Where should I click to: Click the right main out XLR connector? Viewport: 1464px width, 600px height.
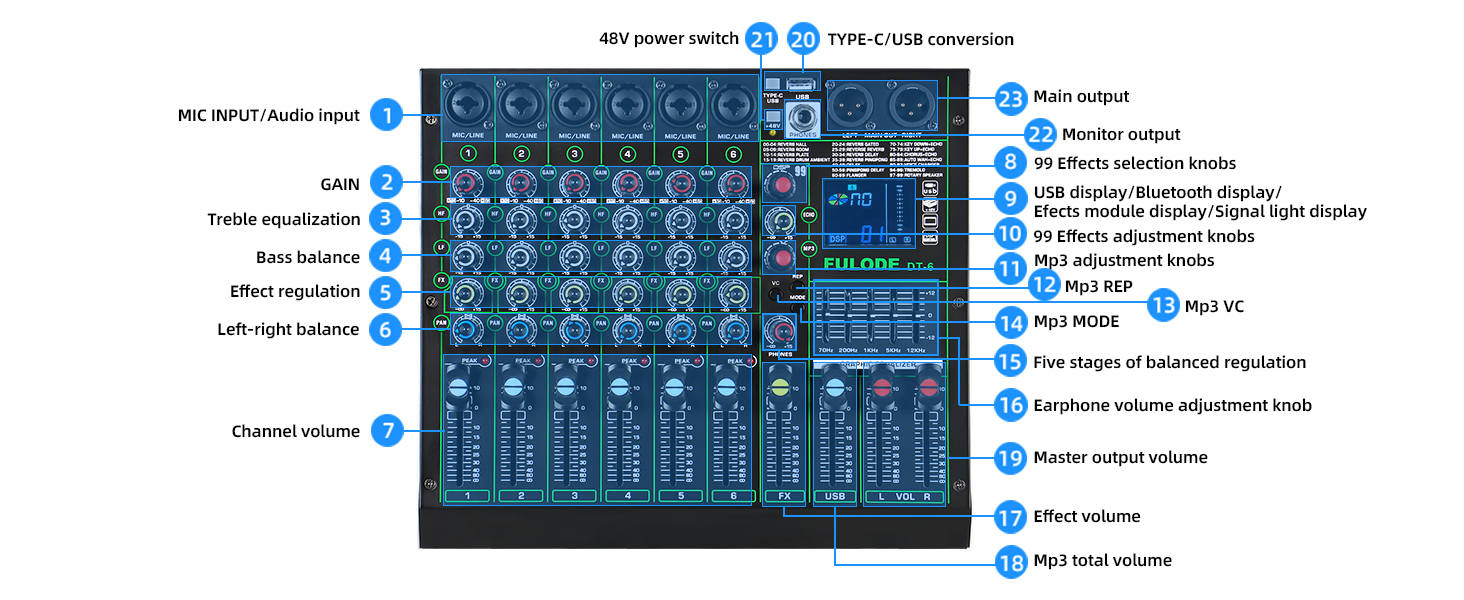tap(913, 103)
